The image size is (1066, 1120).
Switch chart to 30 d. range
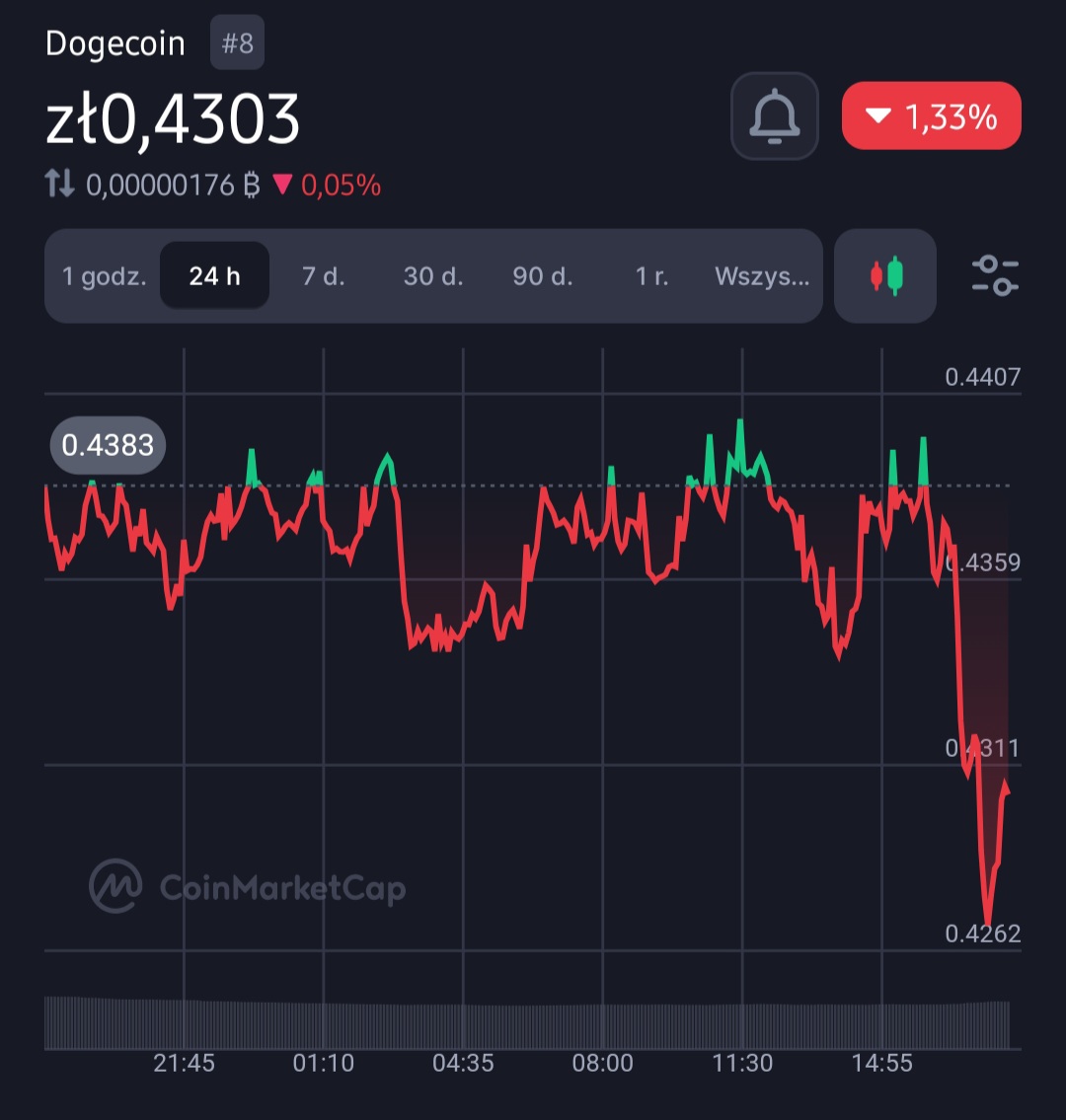click(x=433, y=276)
